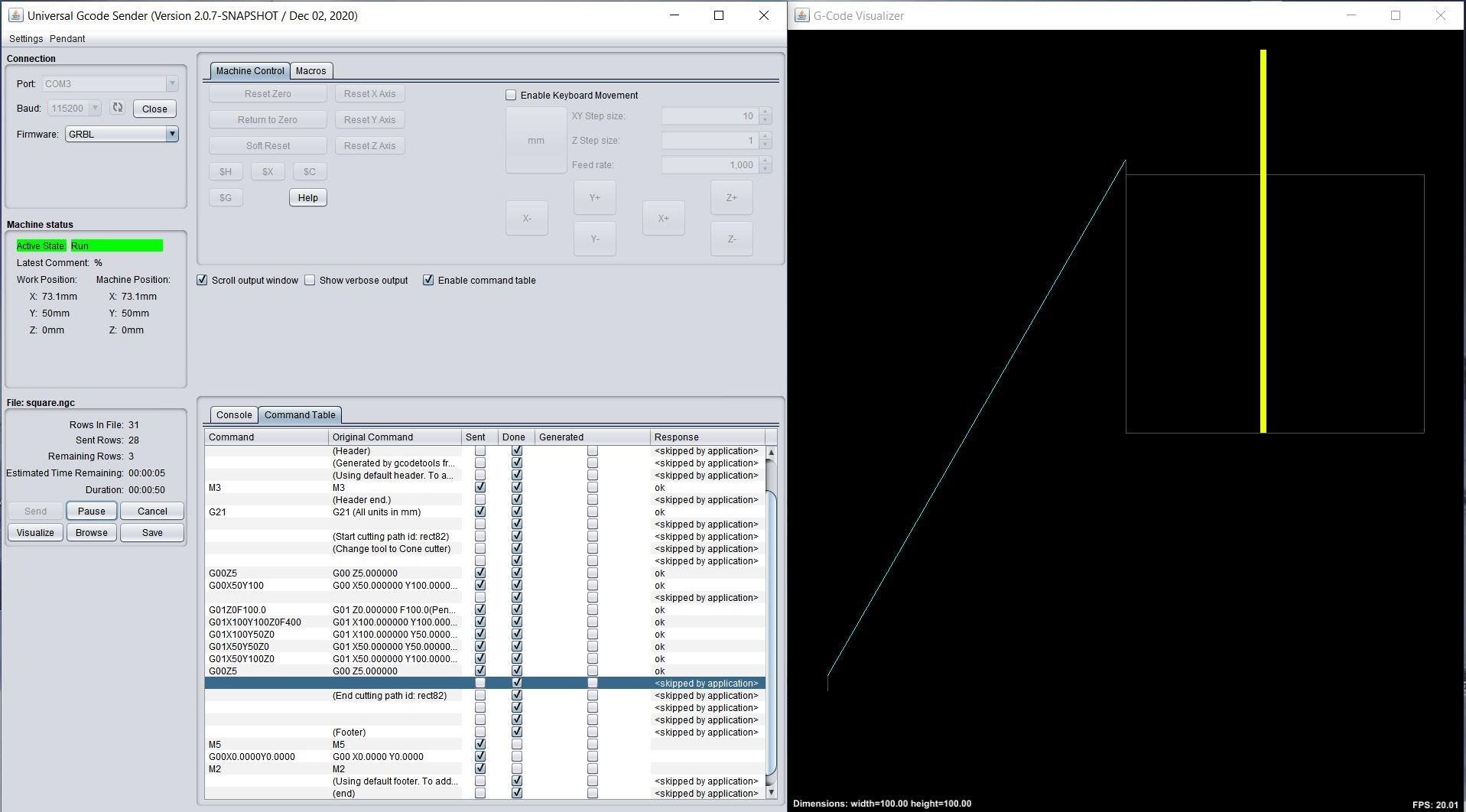The image size is (1466, 812).
Task: Cancel the G-code stream
Action: click(152, 511)
